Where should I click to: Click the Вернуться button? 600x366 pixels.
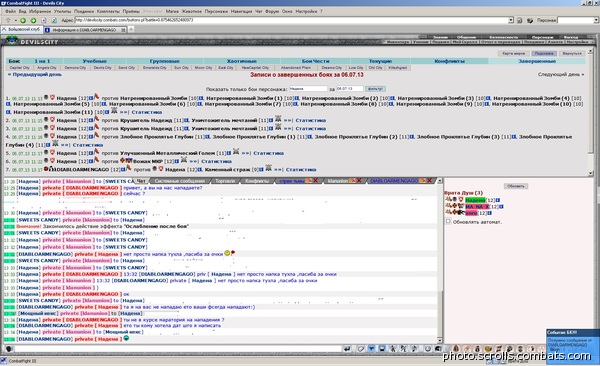tap(572, 54)
